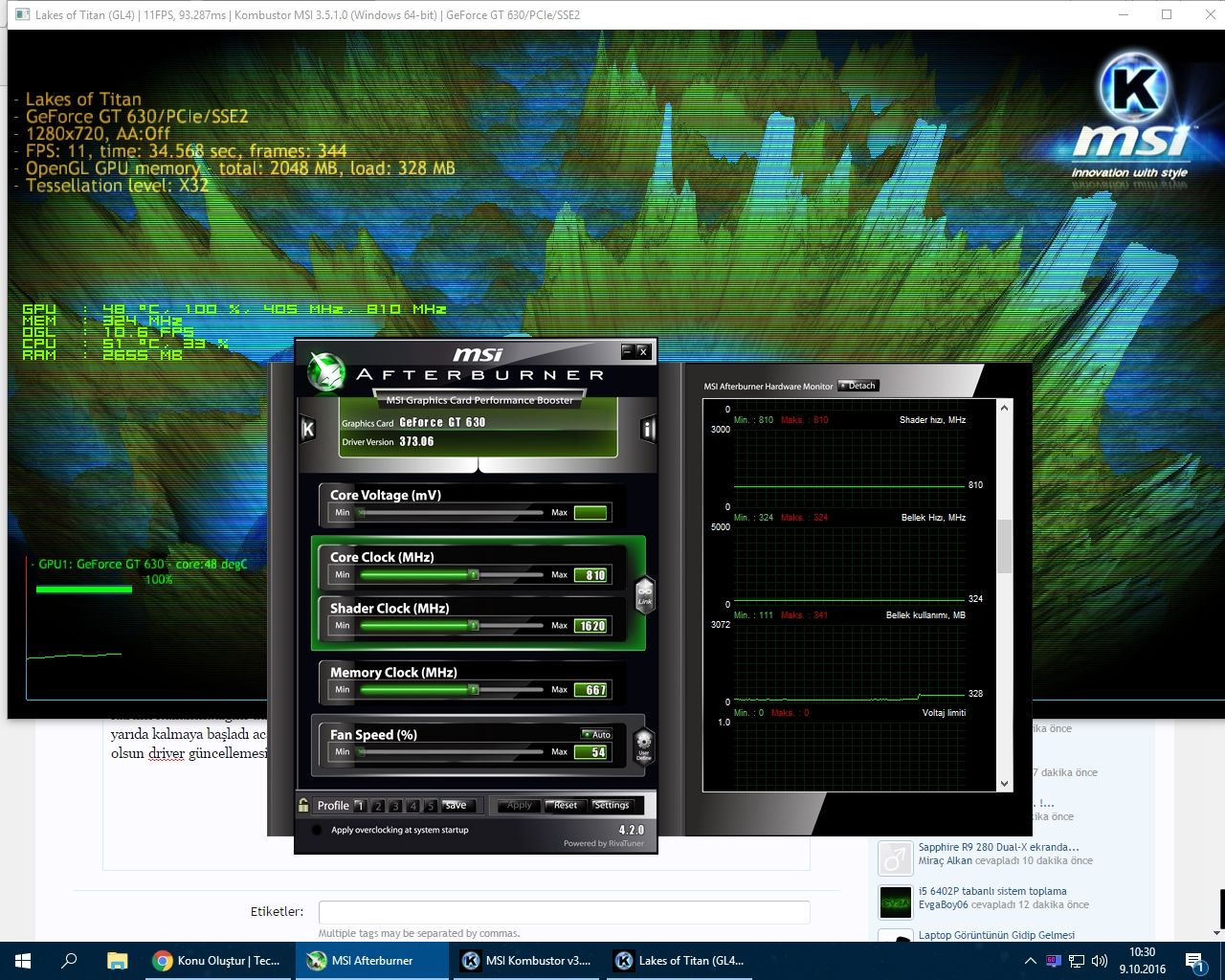This screenshot has width=1225, height=980.
Task: Select Afterburner profile slot 3
Action: click(396, 806)
